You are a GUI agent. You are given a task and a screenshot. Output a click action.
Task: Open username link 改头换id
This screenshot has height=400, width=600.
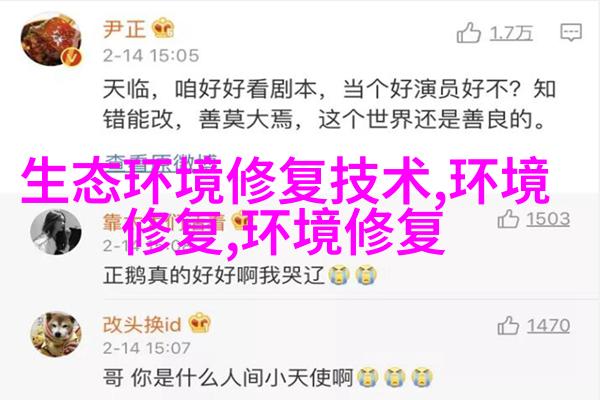coord(142,324)
